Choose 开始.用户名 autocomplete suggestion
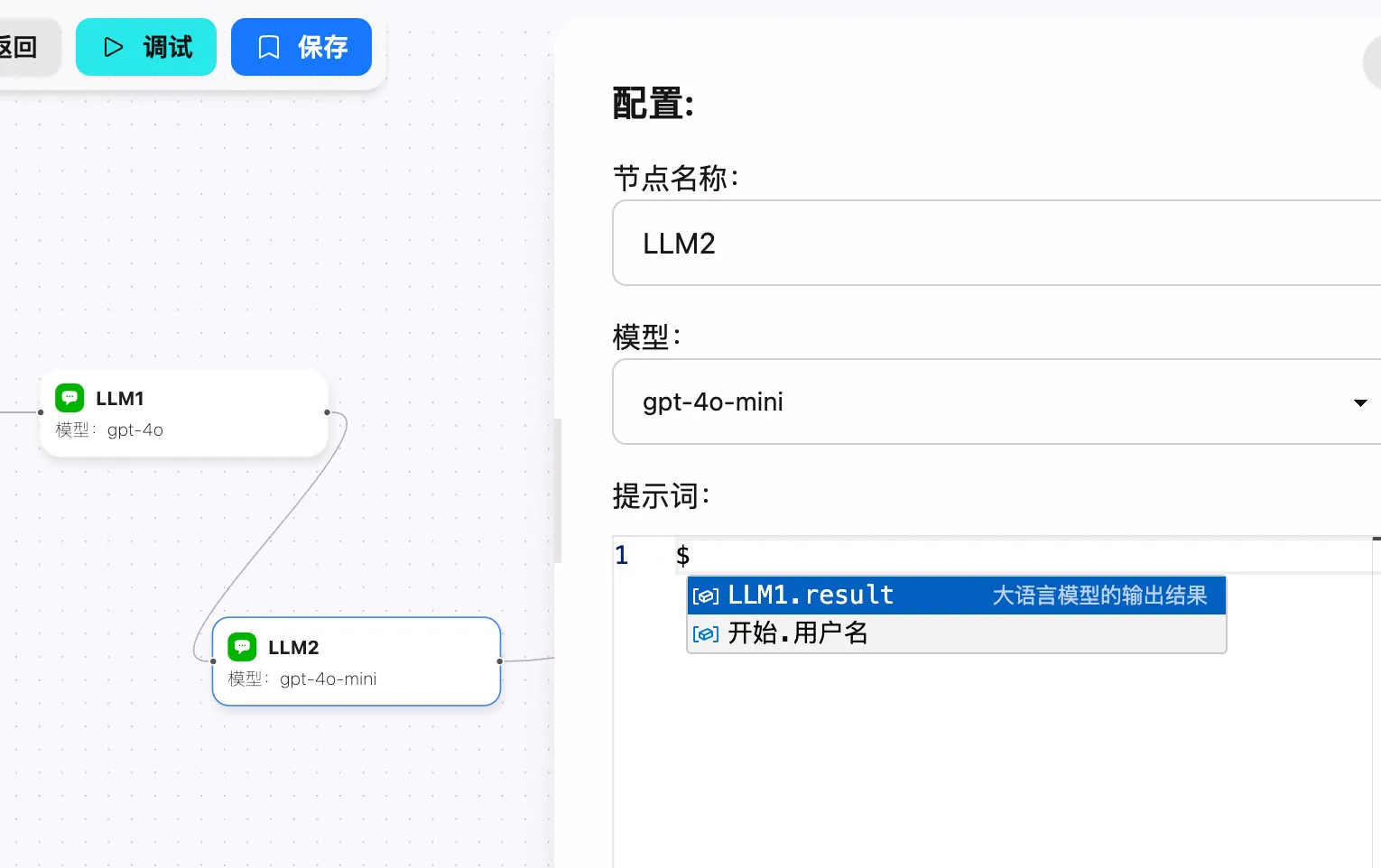1381x868 pixels. (x=957, y=633)
